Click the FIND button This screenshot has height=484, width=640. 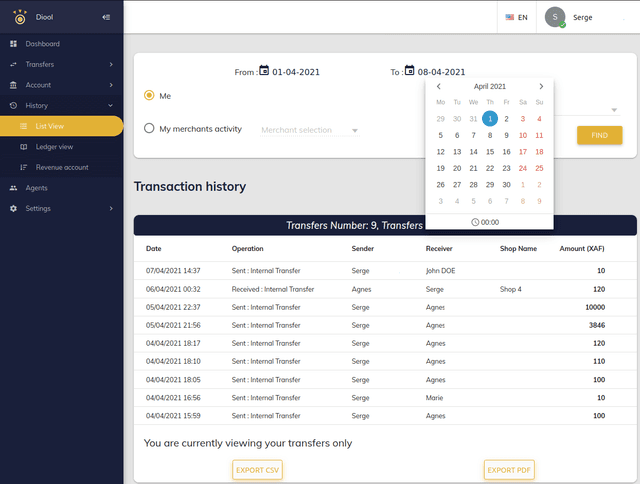point(599,135)
